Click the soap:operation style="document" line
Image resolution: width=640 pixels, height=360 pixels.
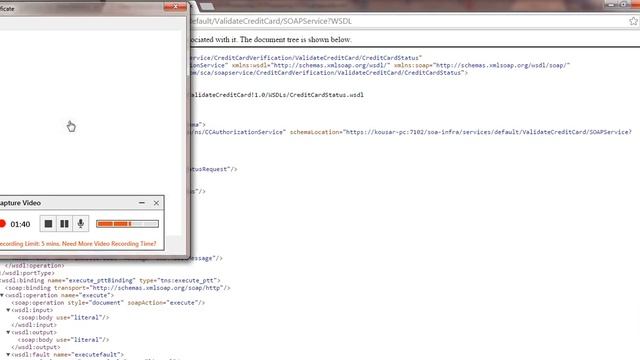[x=108, y=302]
